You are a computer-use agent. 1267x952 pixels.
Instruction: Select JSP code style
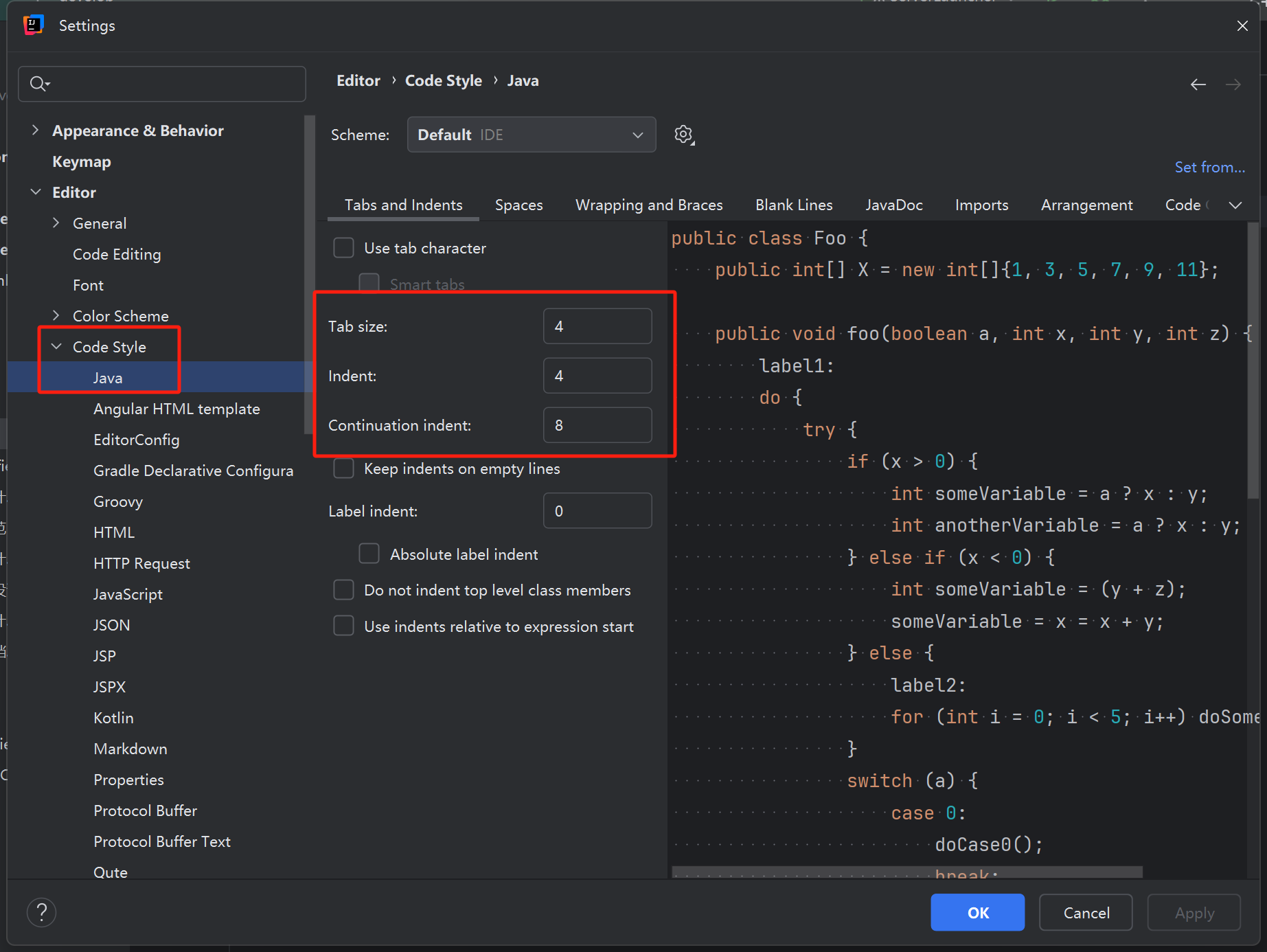pyautogui.click(x=104, y=655)
